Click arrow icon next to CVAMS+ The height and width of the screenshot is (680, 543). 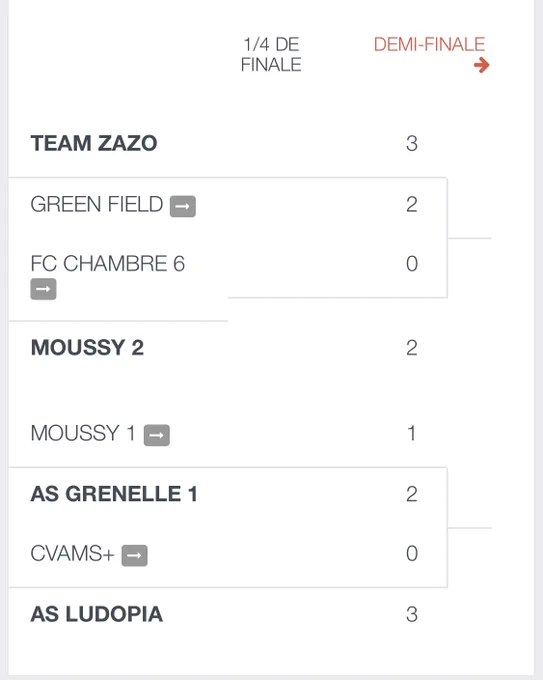click(x=134, y=556)
